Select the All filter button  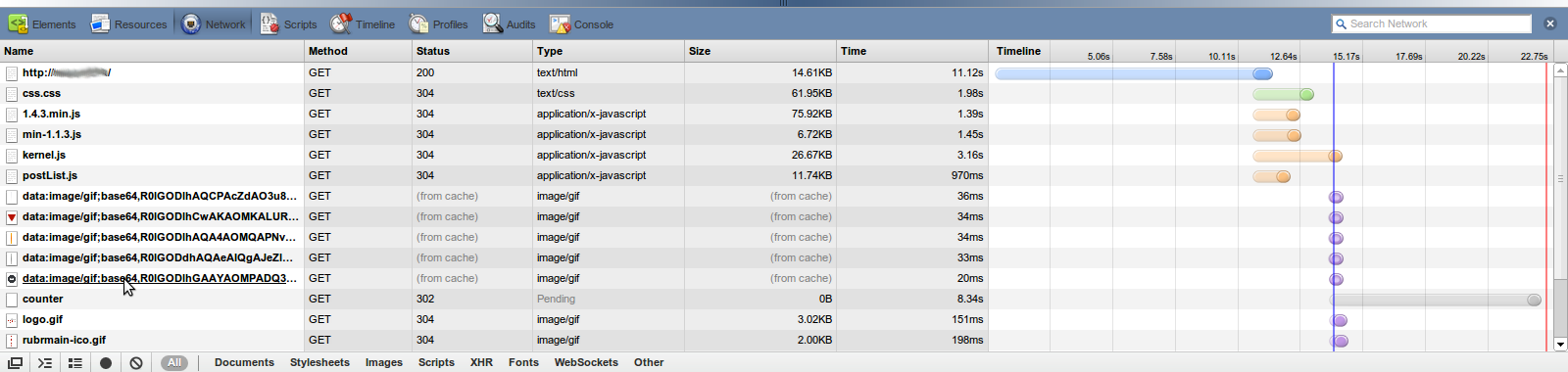(x=174, y=362)
